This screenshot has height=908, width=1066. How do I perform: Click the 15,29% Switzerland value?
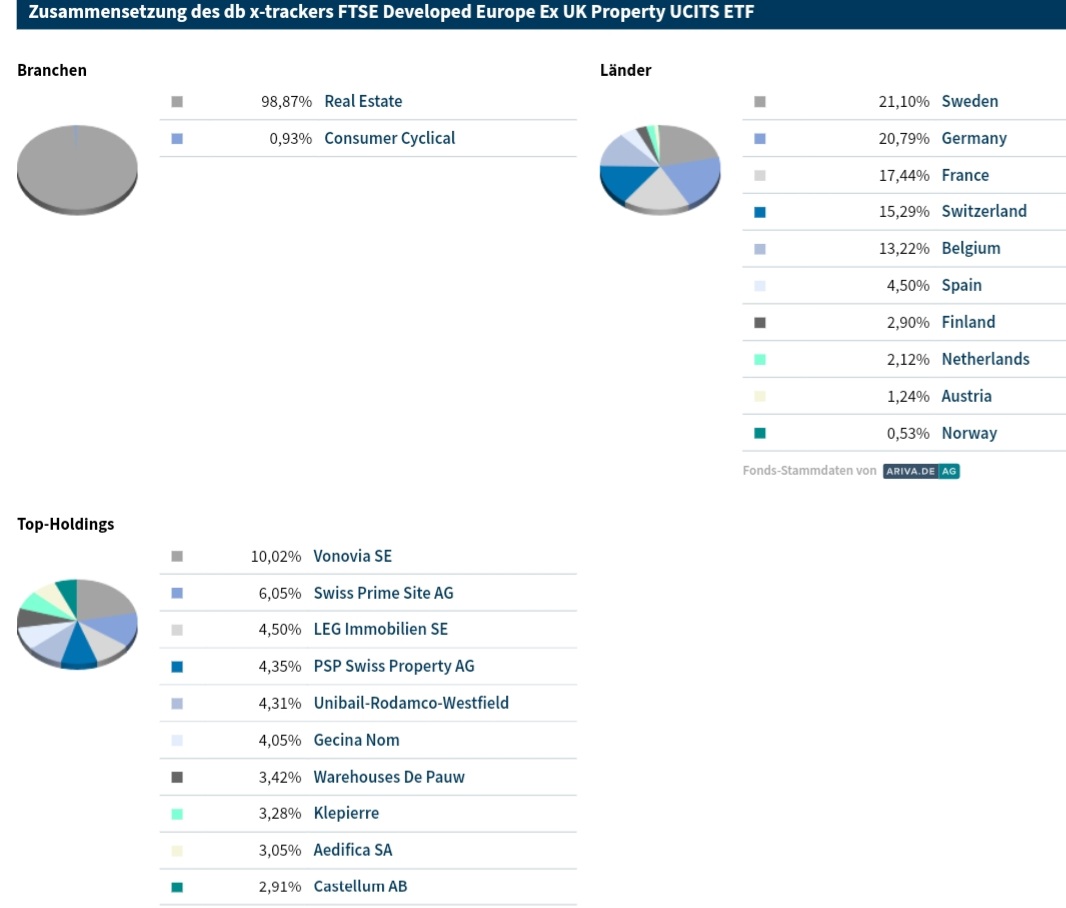904,212
